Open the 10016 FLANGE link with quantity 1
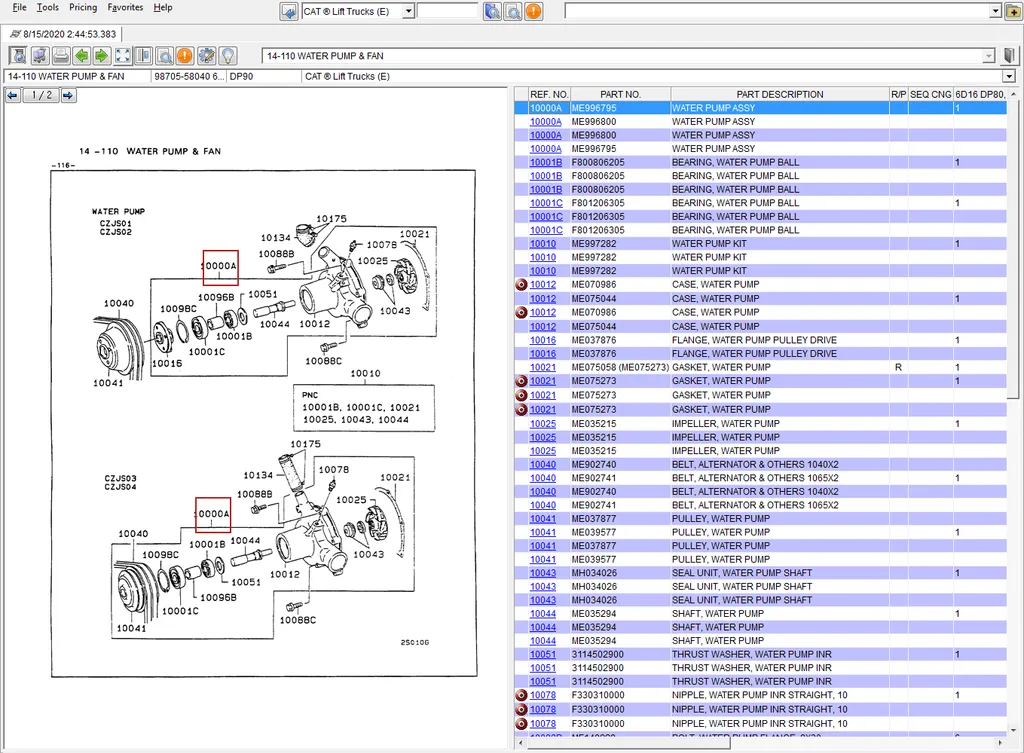 pos(543,340)
